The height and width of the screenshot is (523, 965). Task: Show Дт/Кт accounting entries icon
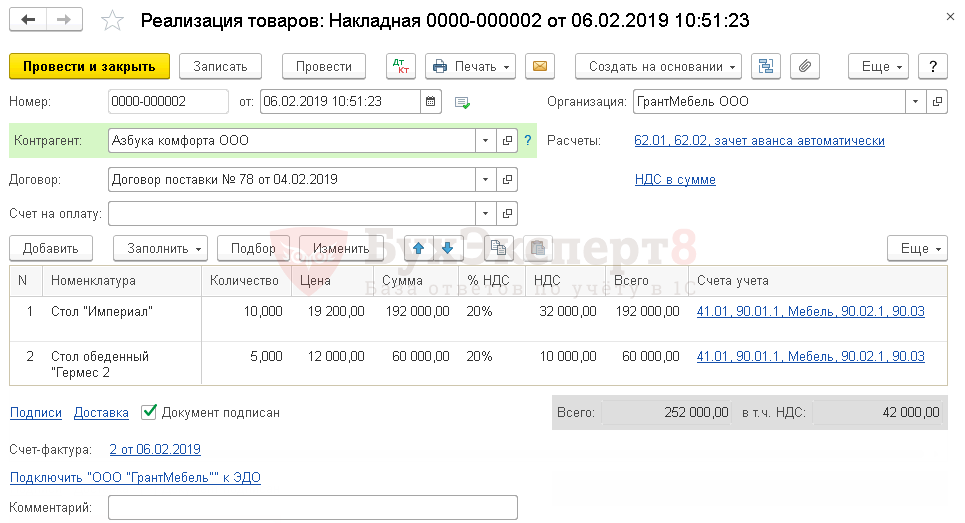401,66
